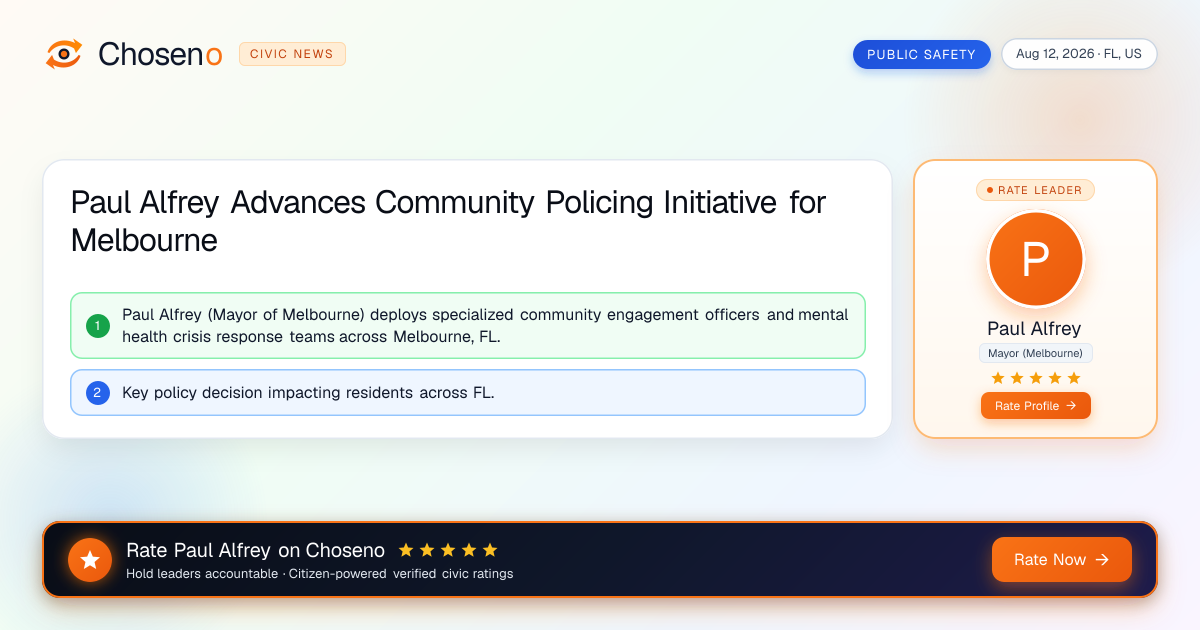Click the Rate Profile button
Image resolution: width=1200 pixels, height=630 pixels.
1035,405
